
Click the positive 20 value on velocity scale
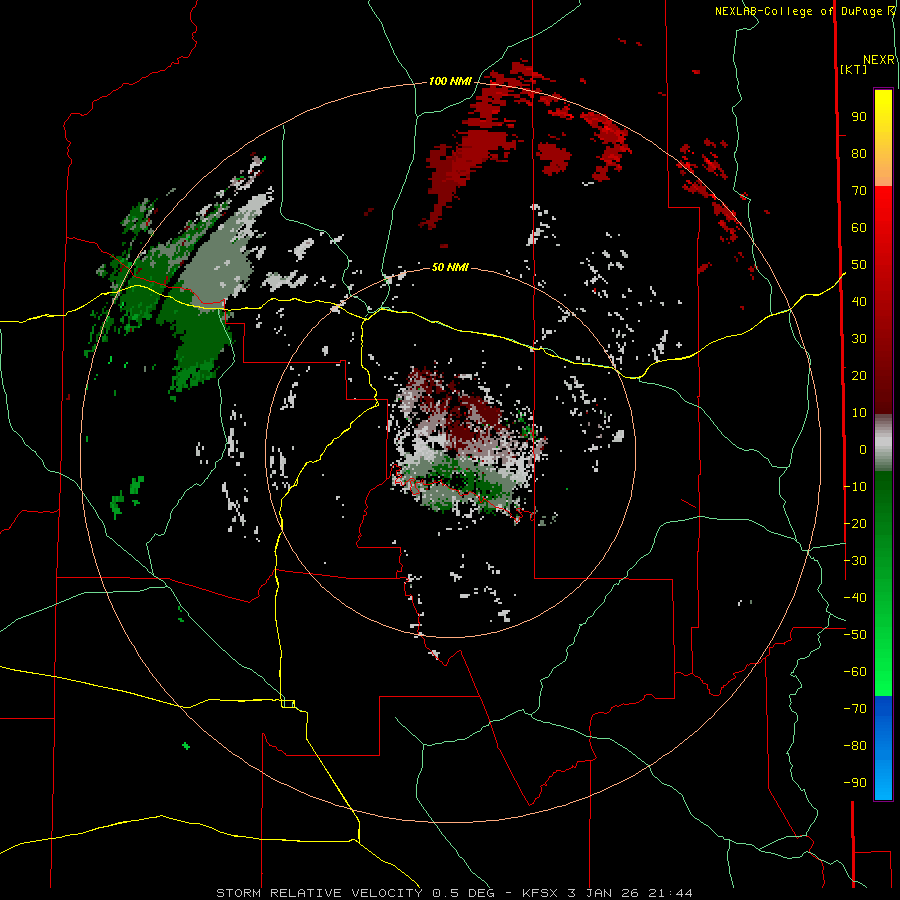(859, 375)
